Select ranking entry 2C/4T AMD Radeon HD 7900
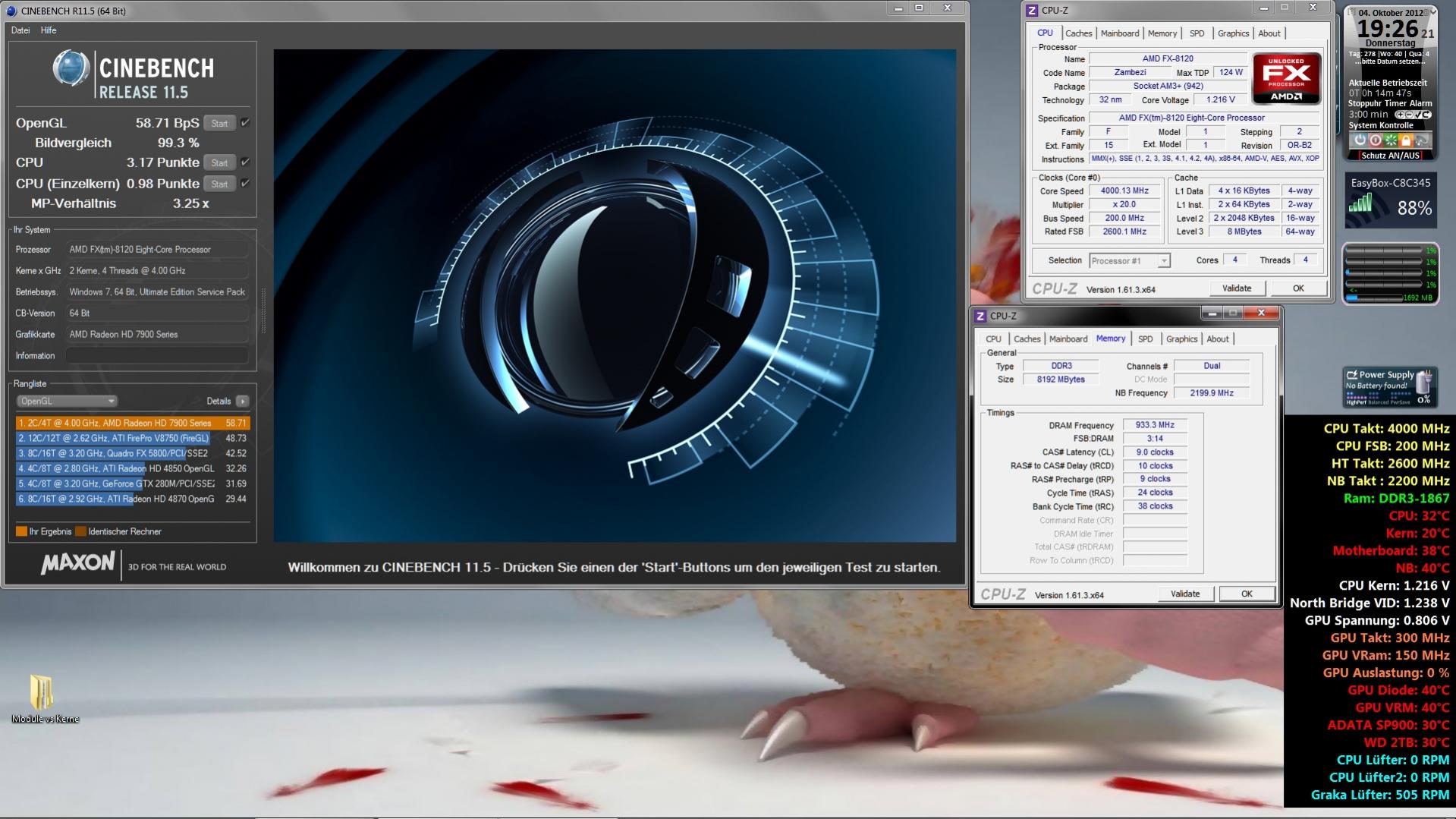The image size is (1456, 819). tap(133, 423)
